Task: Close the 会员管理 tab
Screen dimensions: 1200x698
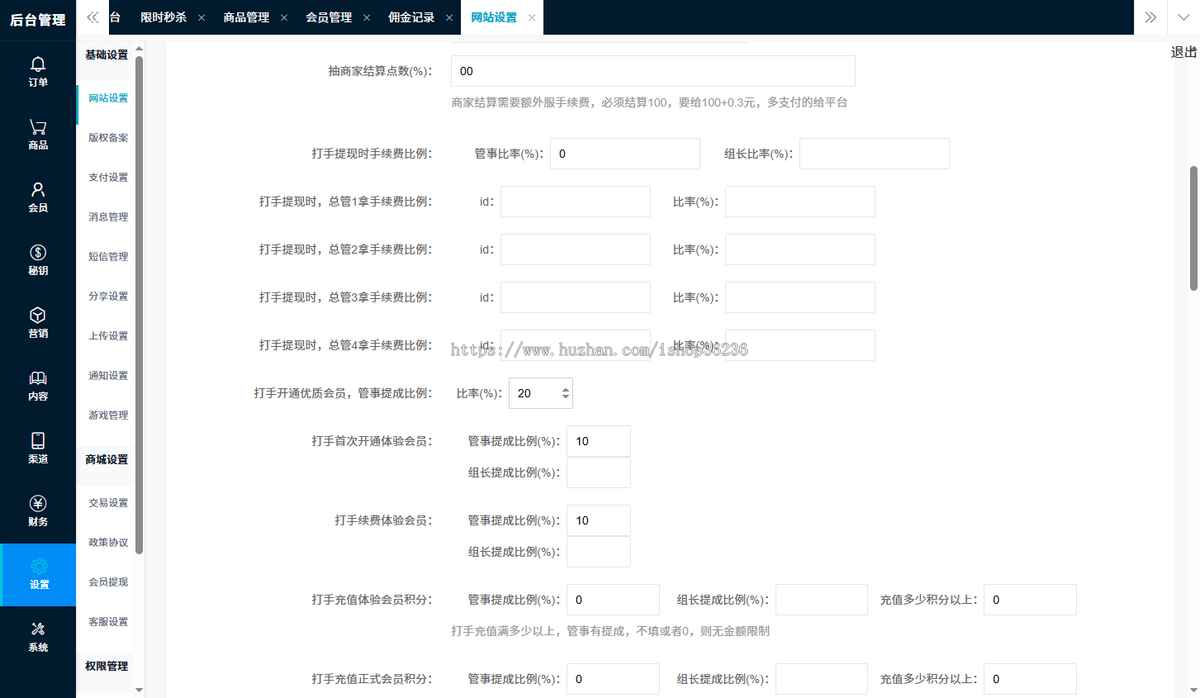Action: [366, 18]
